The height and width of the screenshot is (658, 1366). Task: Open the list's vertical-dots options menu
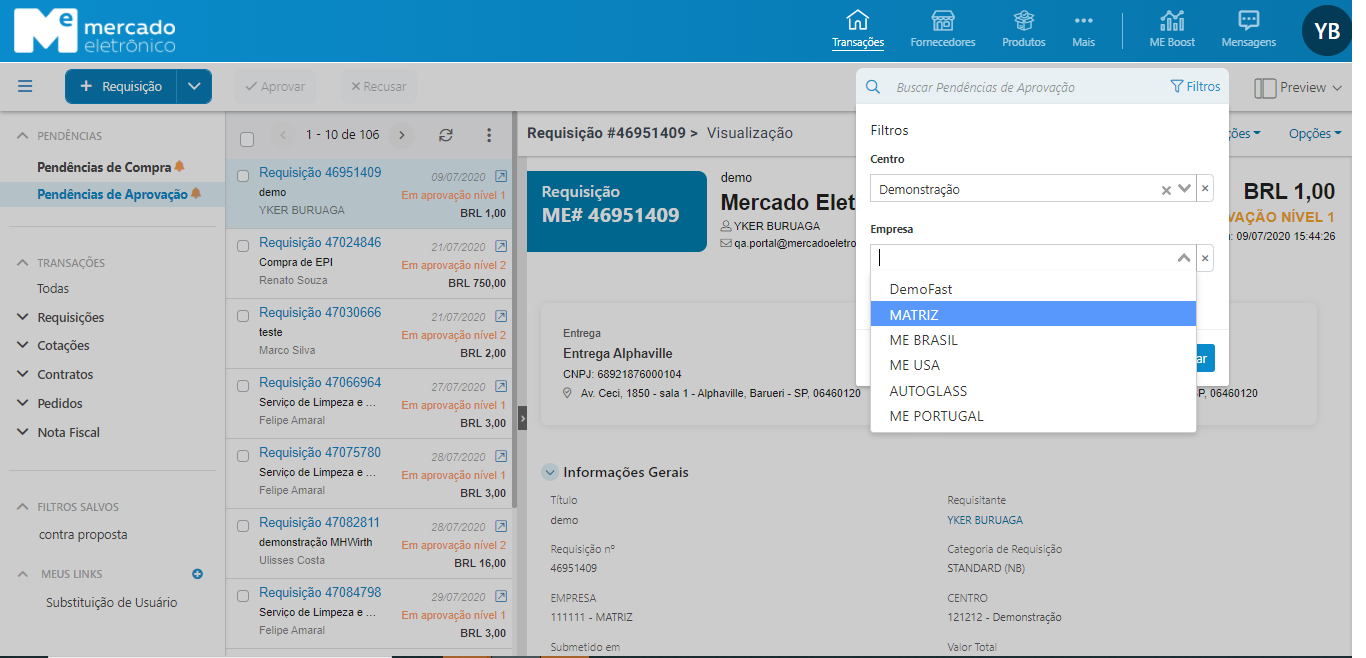pos(489,135)
